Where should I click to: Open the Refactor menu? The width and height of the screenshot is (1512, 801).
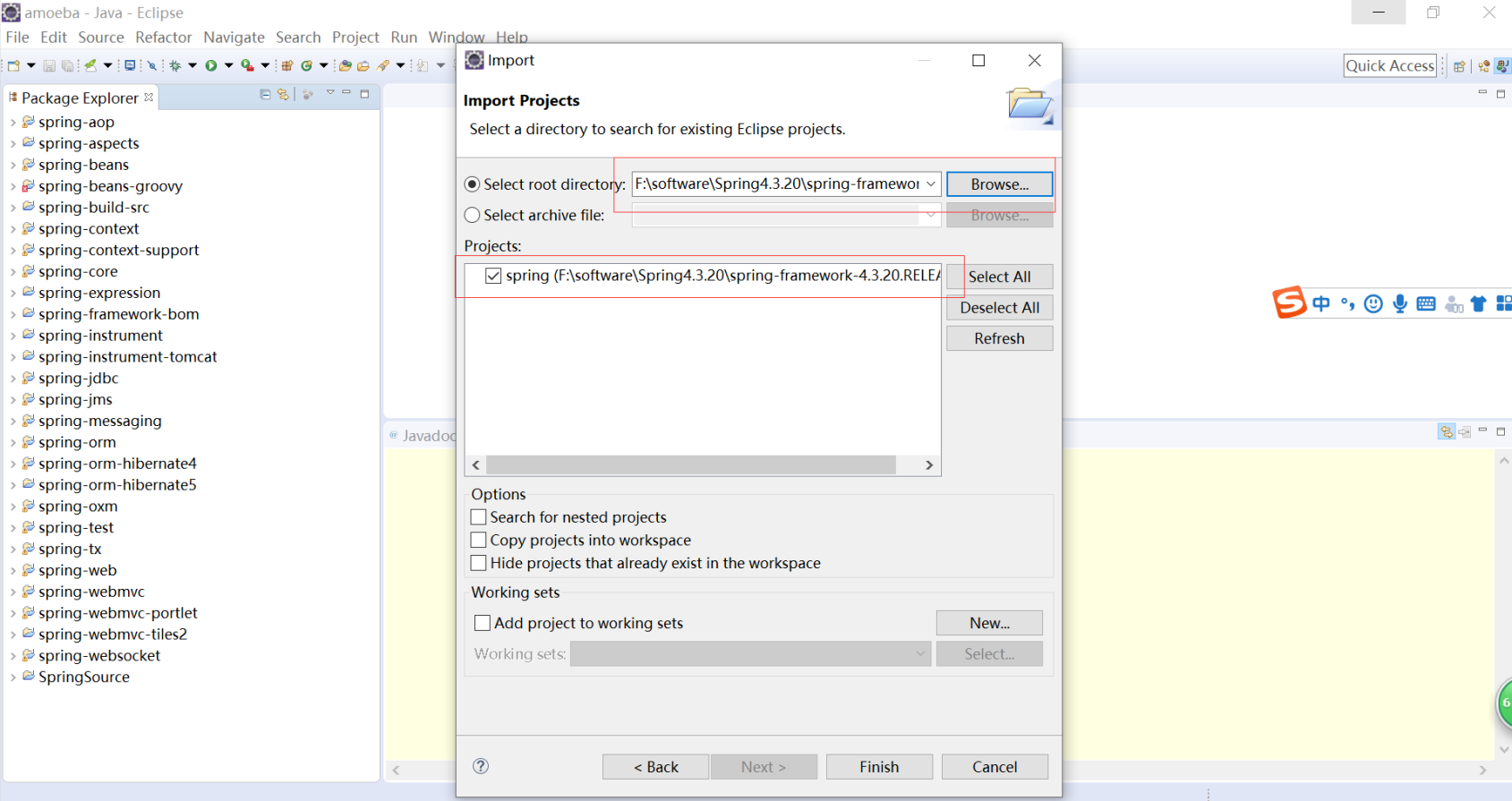click(163, 37)
